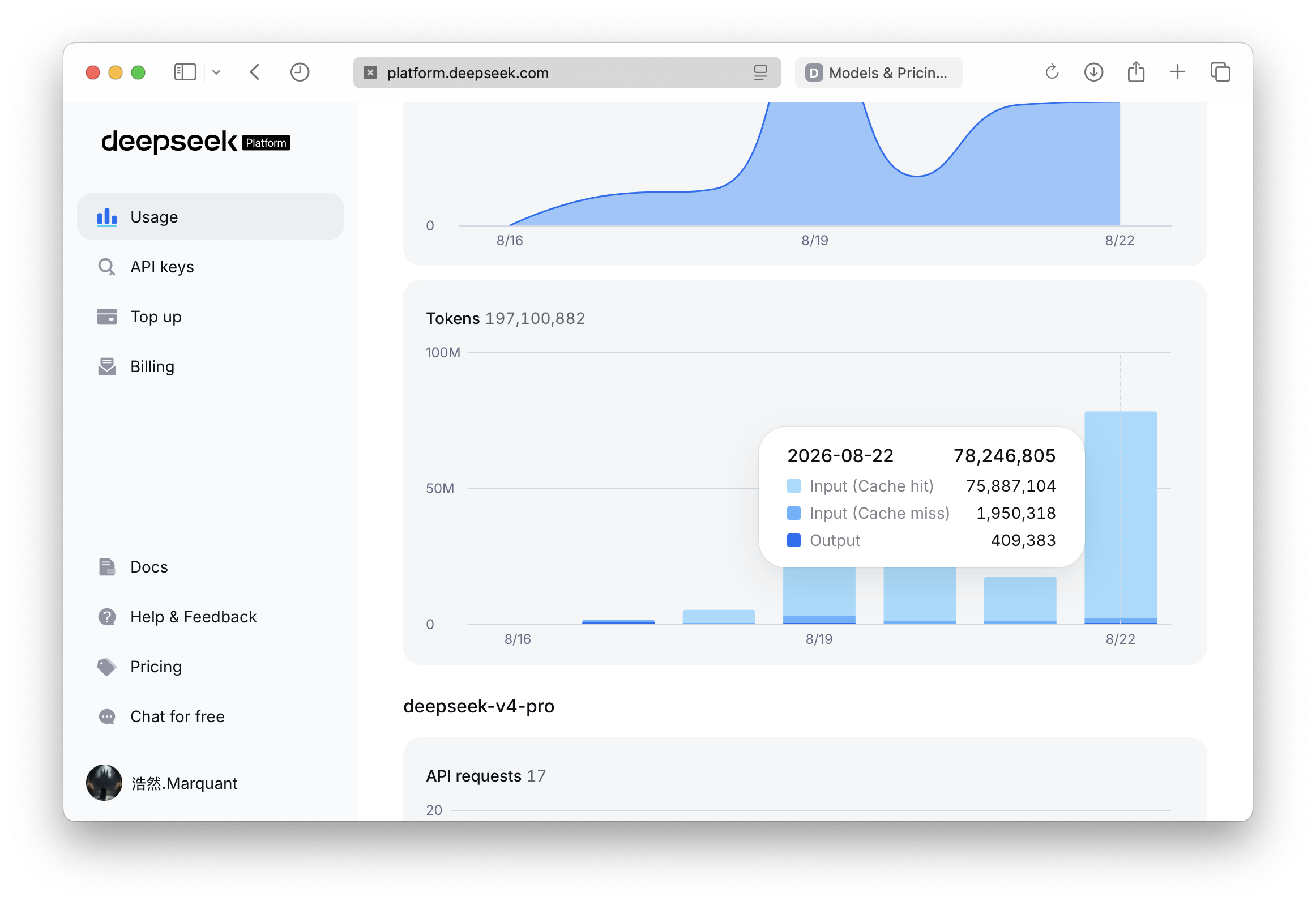
Task: Show the reader view icon in address bar
Action: [760, 72]
